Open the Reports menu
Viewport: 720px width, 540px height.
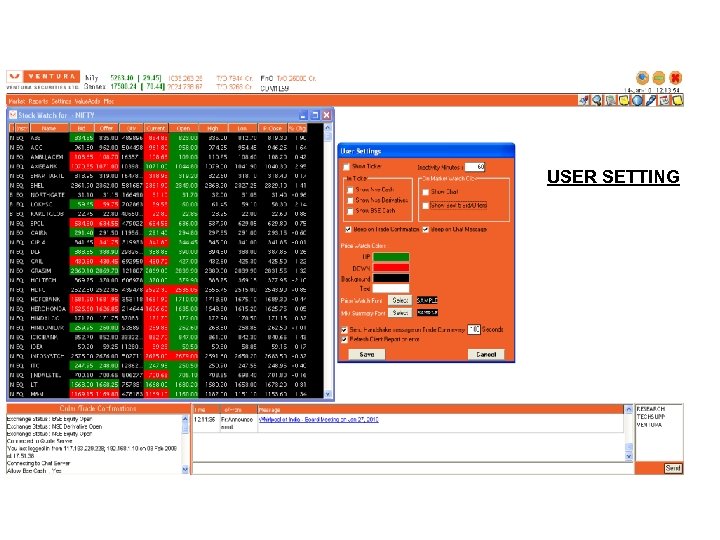tap(38, 101)
